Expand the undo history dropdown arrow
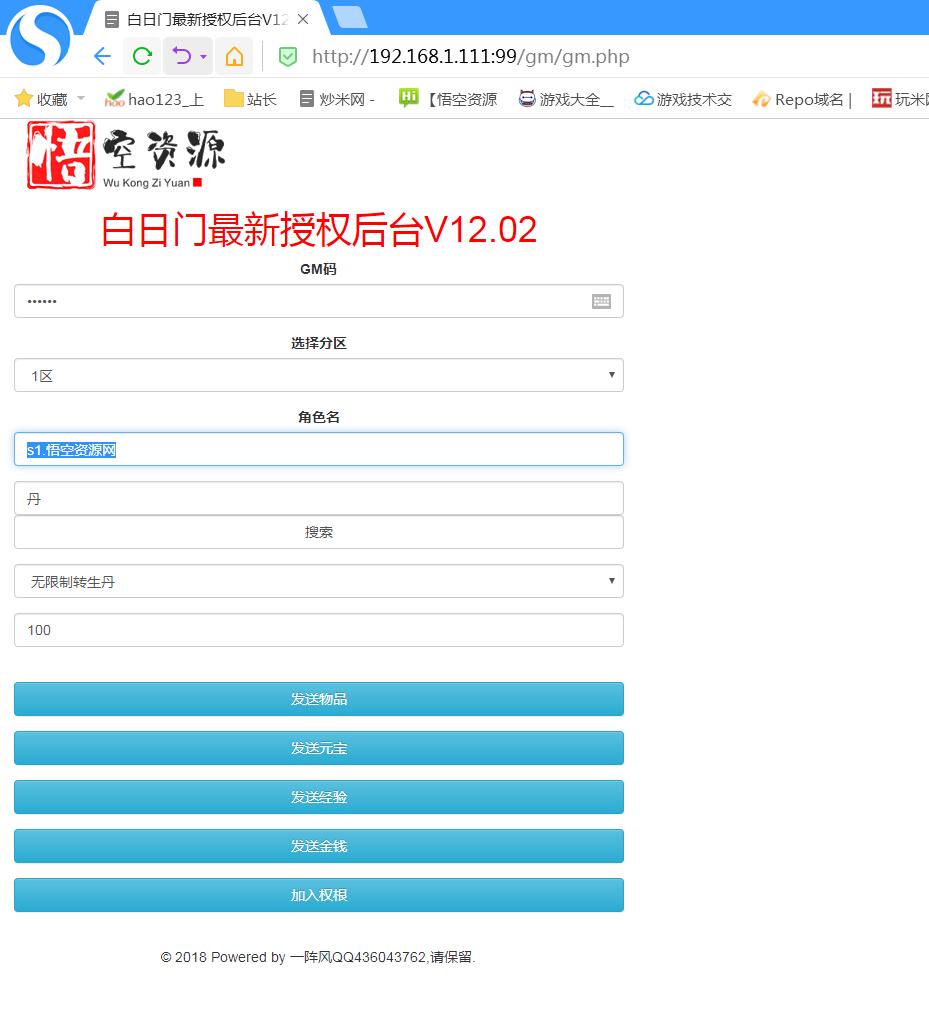Image resolution: width=929 pixels, height=1014 pixels. click(203, 56)
